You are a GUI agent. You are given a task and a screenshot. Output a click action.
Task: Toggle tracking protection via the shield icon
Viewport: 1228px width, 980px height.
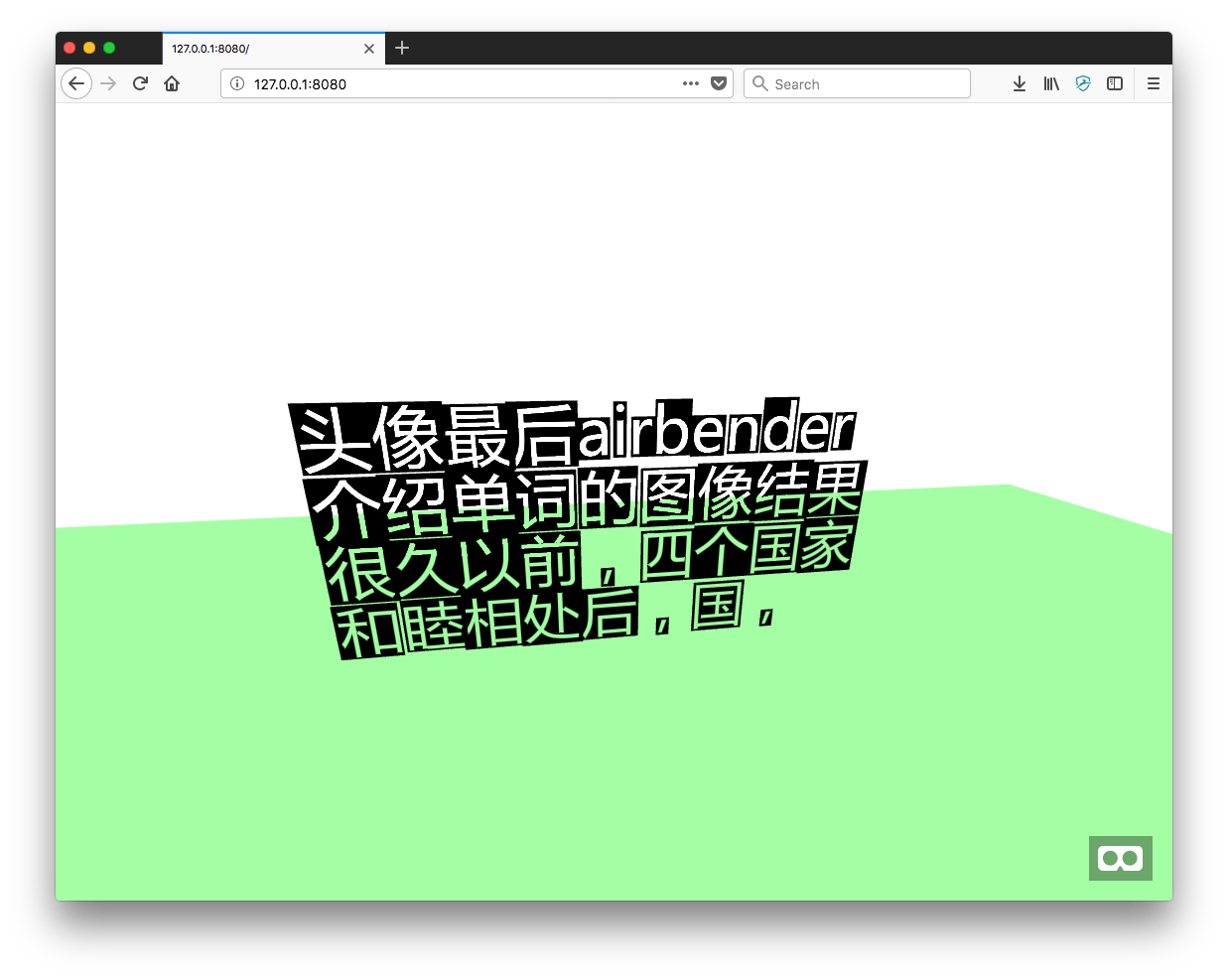point(1082,83)
